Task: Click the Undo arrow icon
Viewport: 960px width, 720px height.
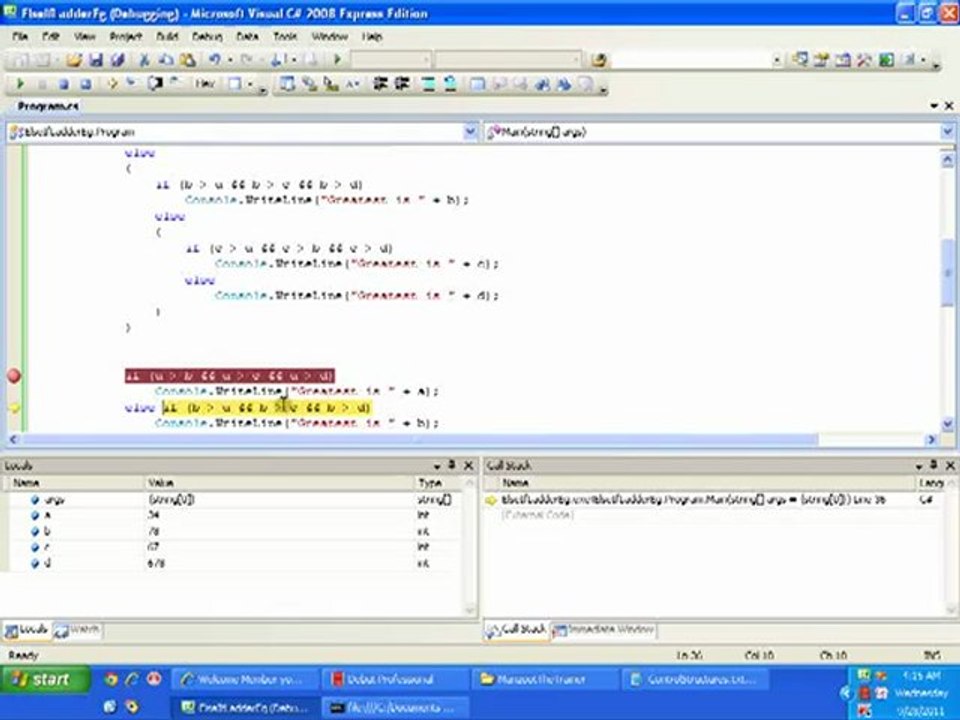Action: tap(214, 60)
